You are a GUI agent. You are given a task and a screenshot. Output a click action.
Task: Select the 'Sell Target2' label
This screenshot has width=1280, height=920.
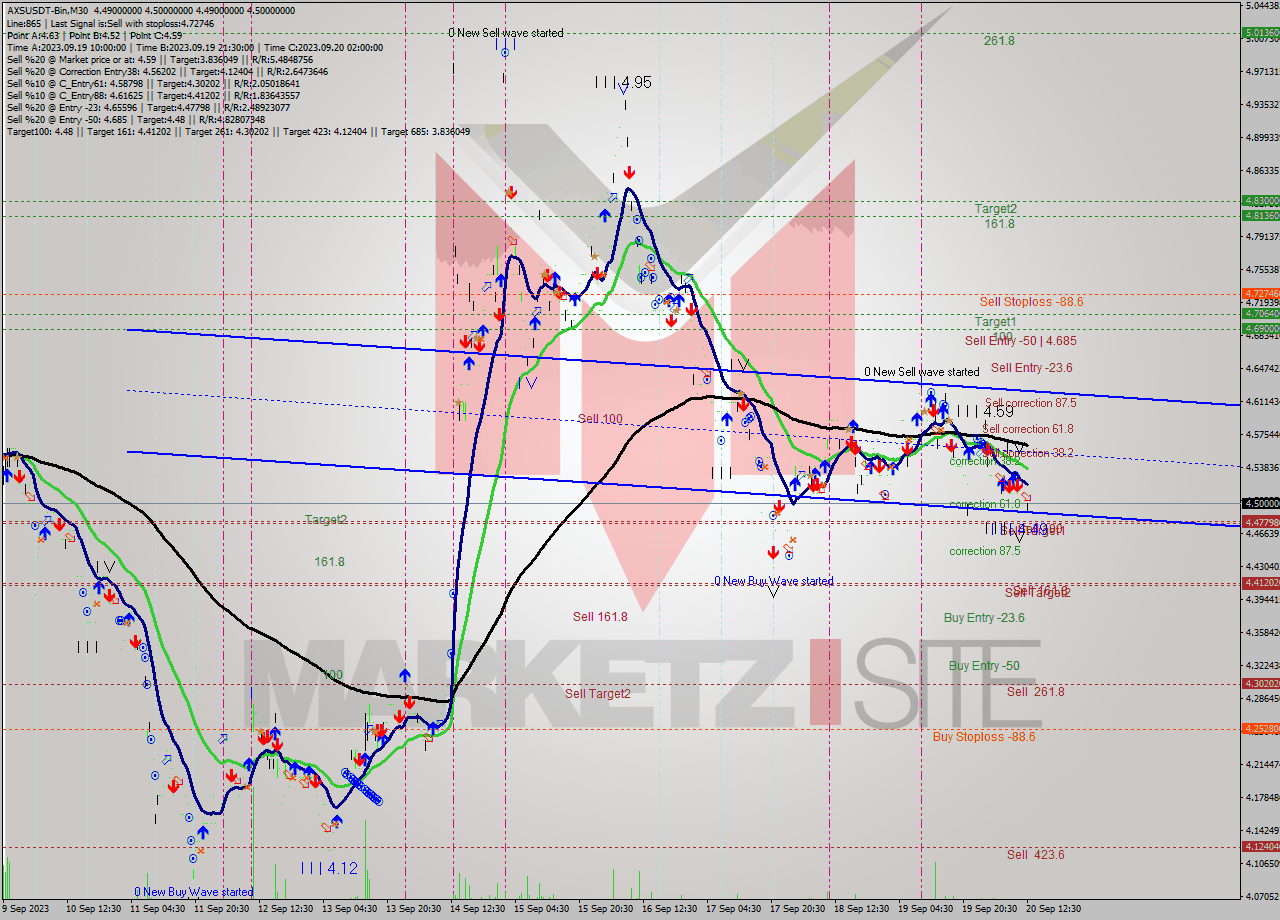pyautogui.click(x=598, y=694)
